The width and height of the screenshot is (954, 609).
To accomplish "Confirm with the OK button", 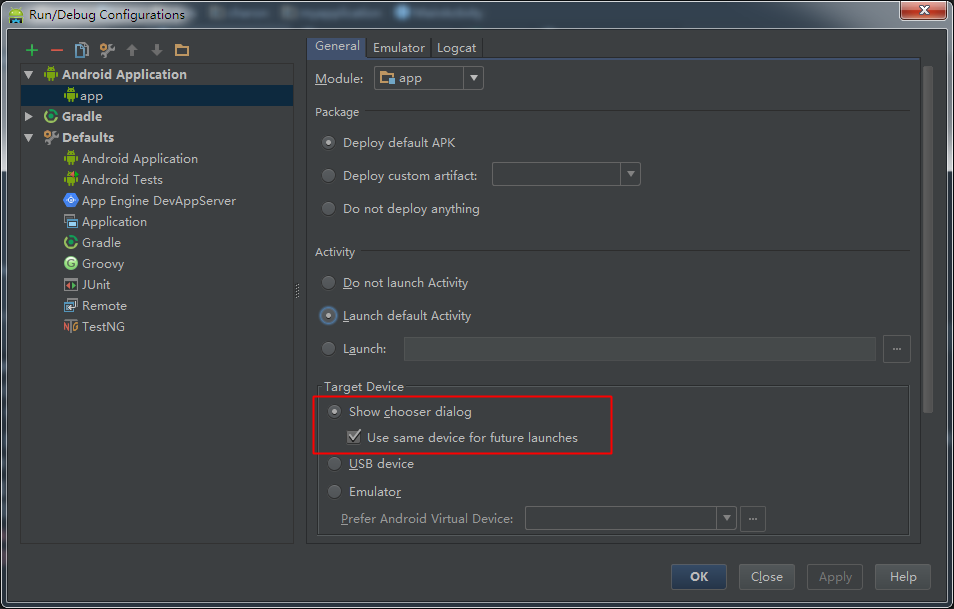I will [x=698, y=577].
